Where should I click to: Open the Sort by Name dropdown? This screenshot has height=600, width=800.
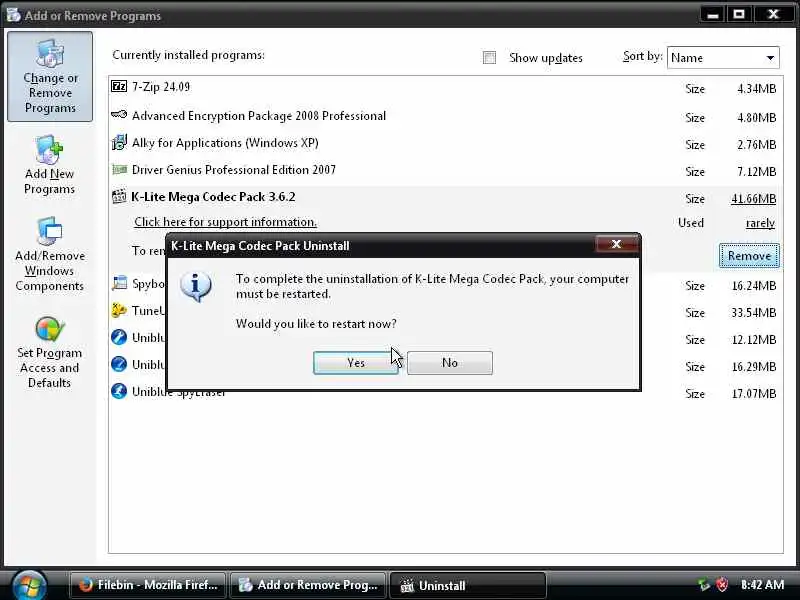723,58
